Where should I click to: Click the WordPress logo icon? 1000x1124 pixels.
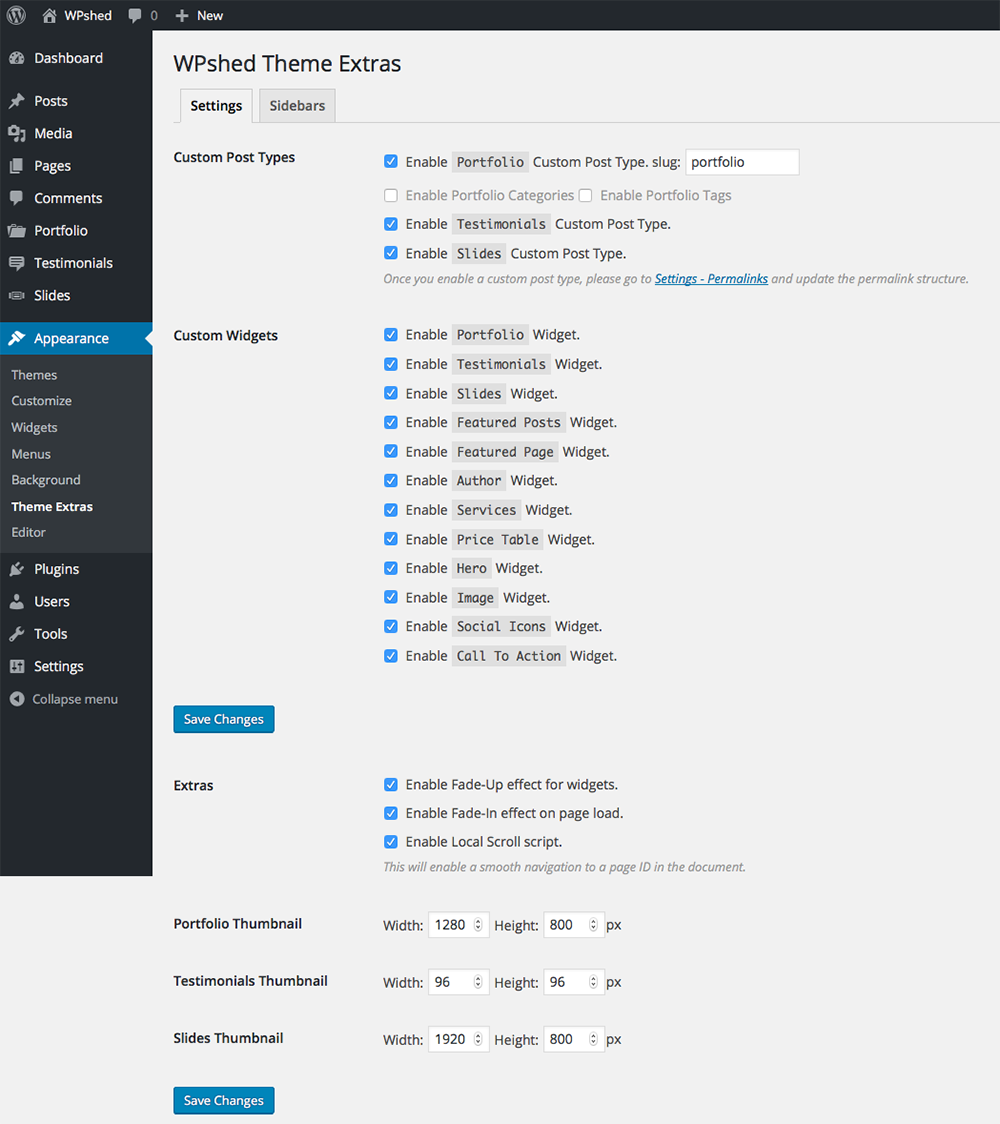pos(16,15)
